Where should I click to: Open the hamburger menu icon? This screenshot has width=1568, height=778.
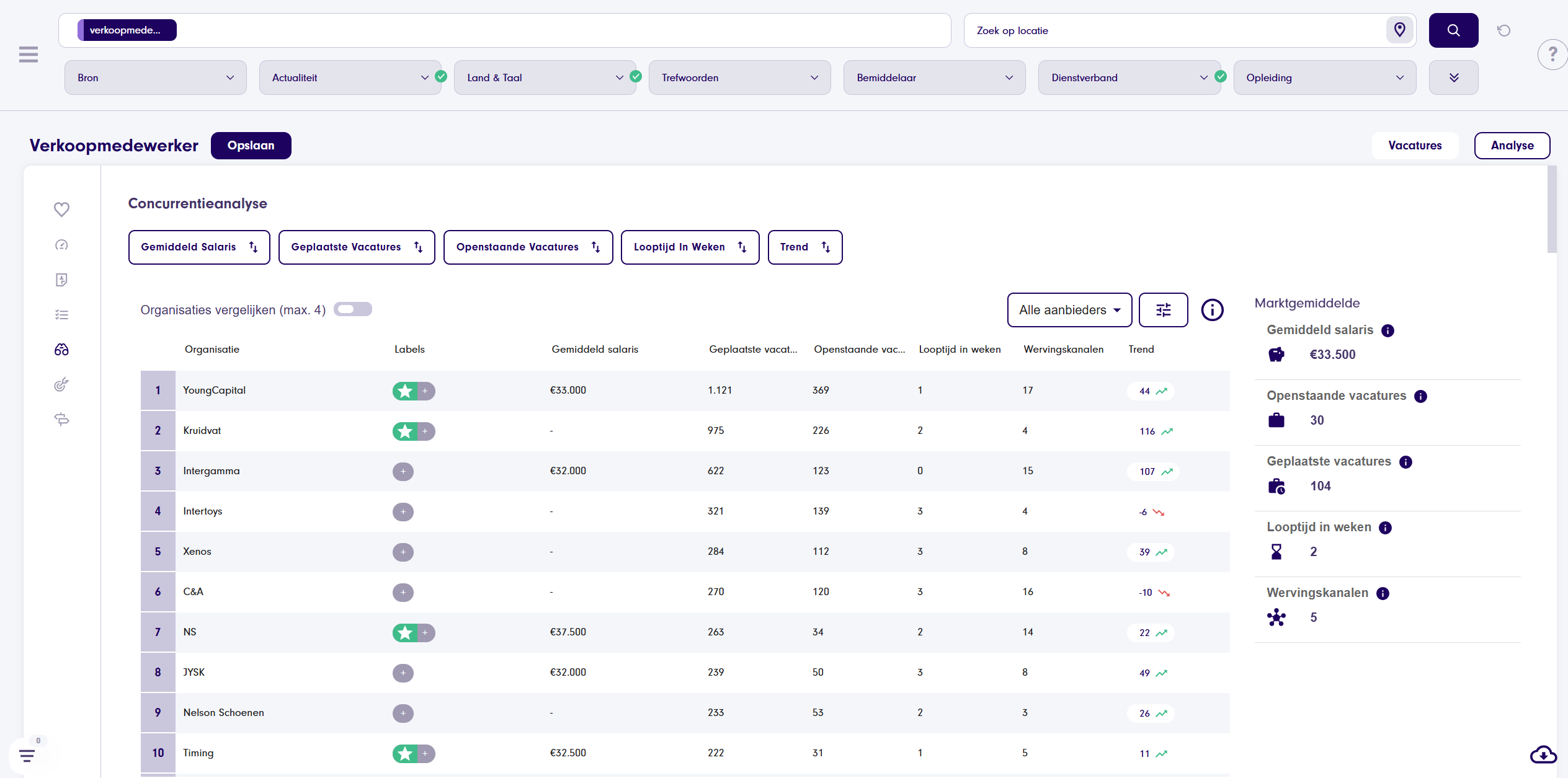pos(29,55)
